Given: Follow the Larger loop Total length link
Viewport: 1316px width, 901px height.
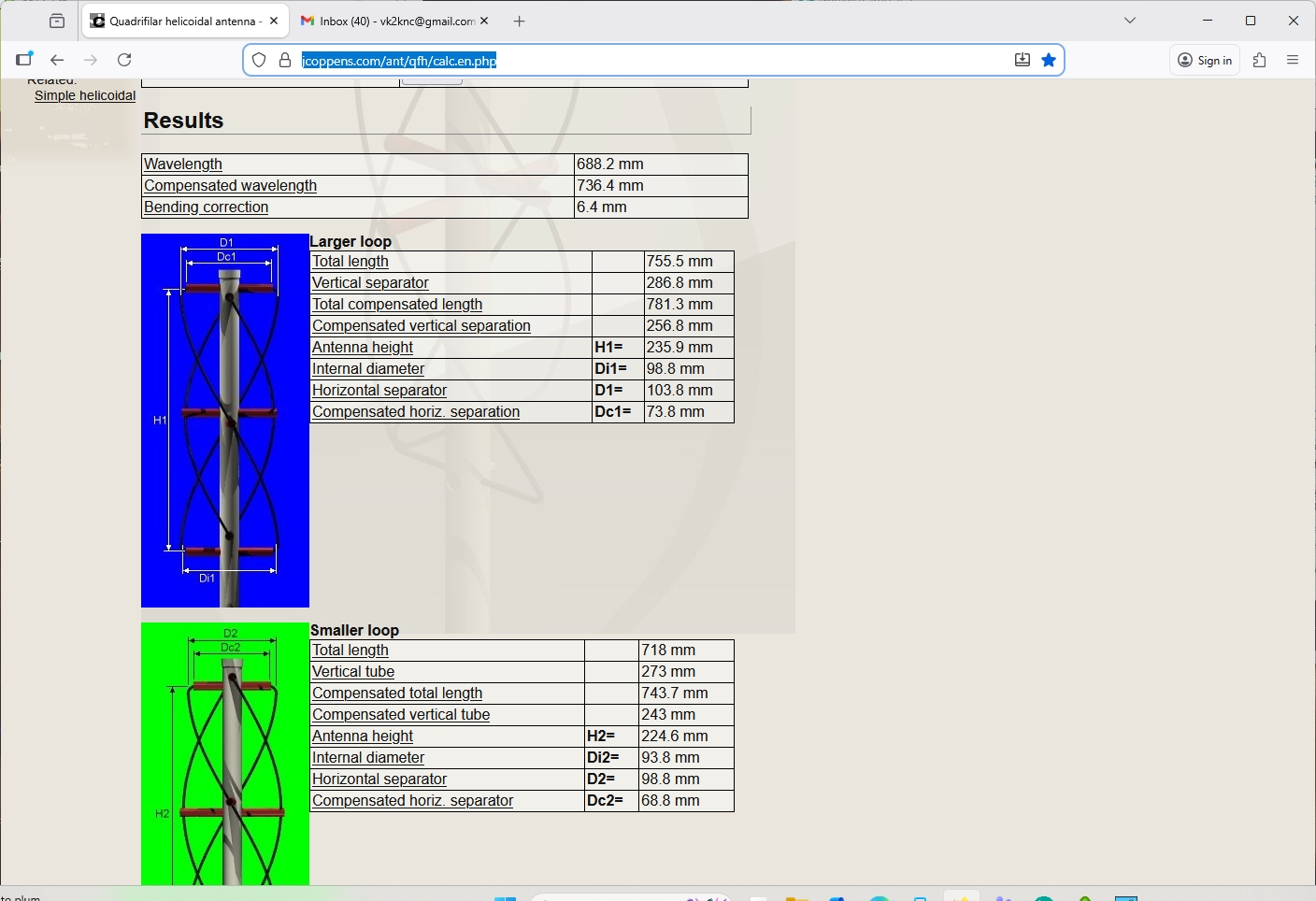Looking at the screenshot, I should [x=350, y=261].
